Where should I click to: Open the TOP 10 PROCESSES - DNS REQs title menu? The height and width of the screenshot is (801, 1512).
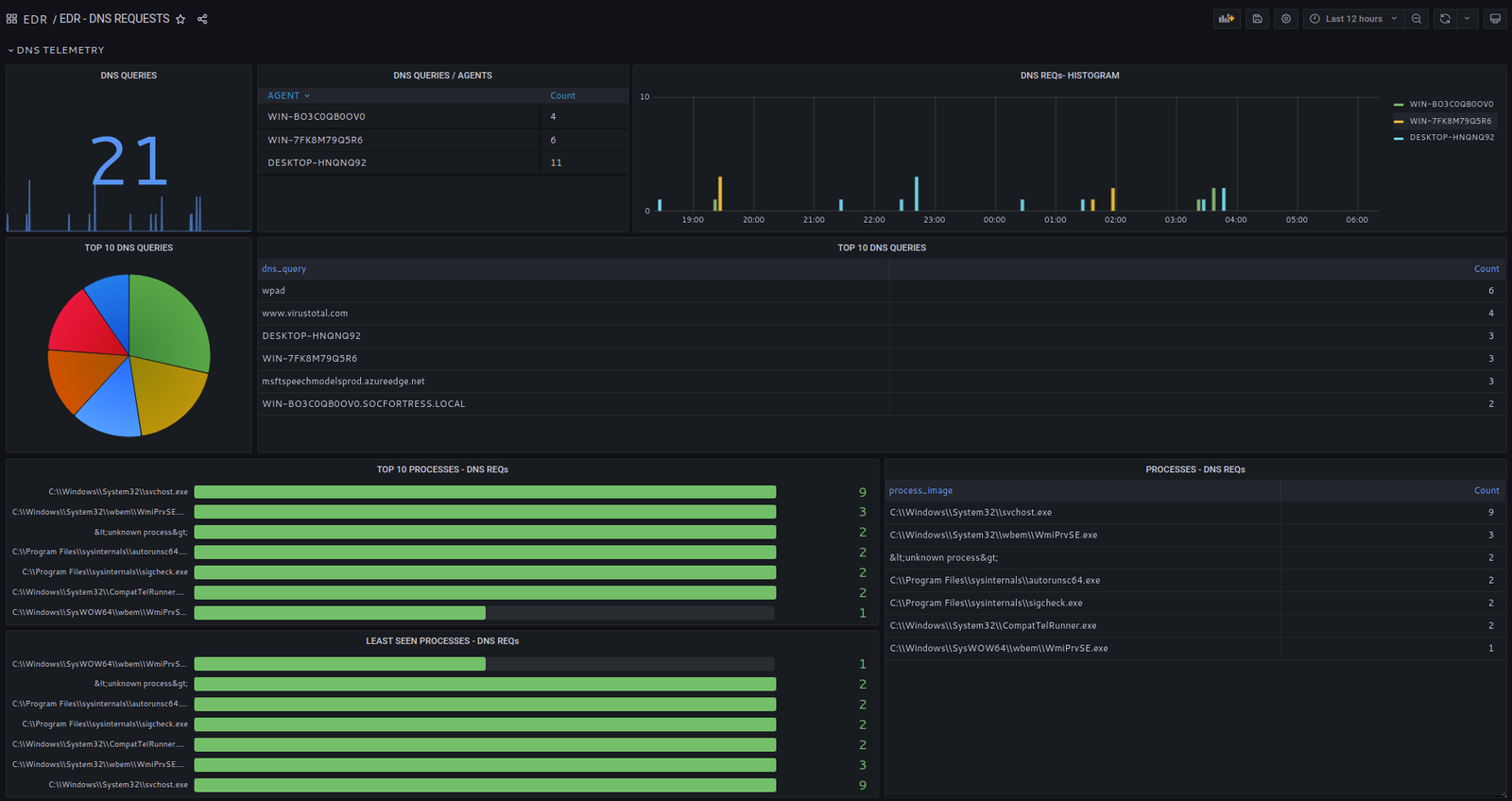point(442,469)
